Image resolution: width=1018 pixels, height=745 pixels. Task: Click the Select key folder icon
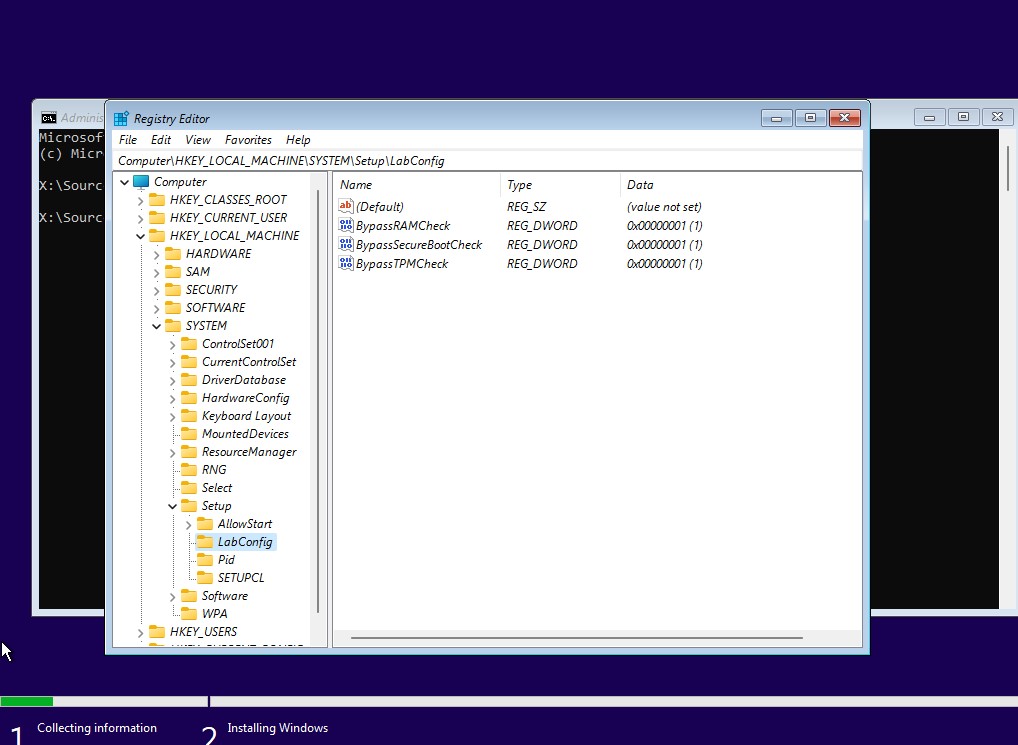(188, 487)
